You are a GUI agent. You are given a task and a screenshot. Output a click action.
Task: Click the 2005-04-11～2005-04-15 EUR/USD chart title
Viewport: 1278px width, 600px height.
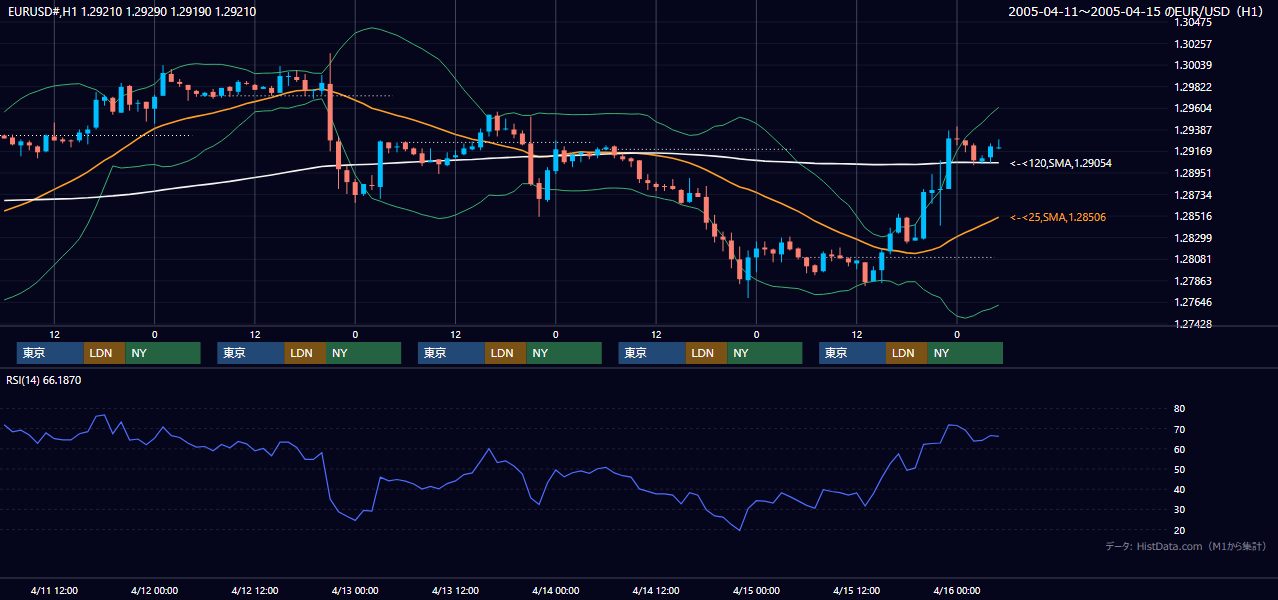click(x=1137, y=12)
